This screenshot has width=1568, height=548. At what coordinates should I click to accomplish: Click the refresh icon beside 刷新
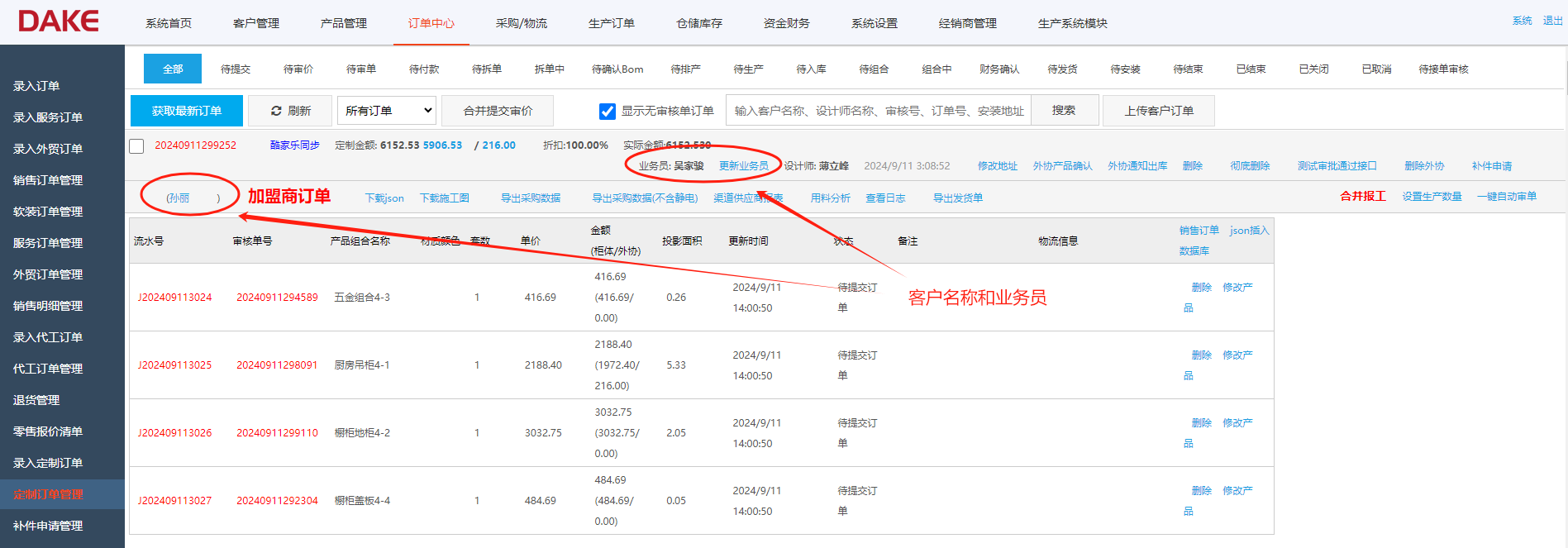(276, 111)
